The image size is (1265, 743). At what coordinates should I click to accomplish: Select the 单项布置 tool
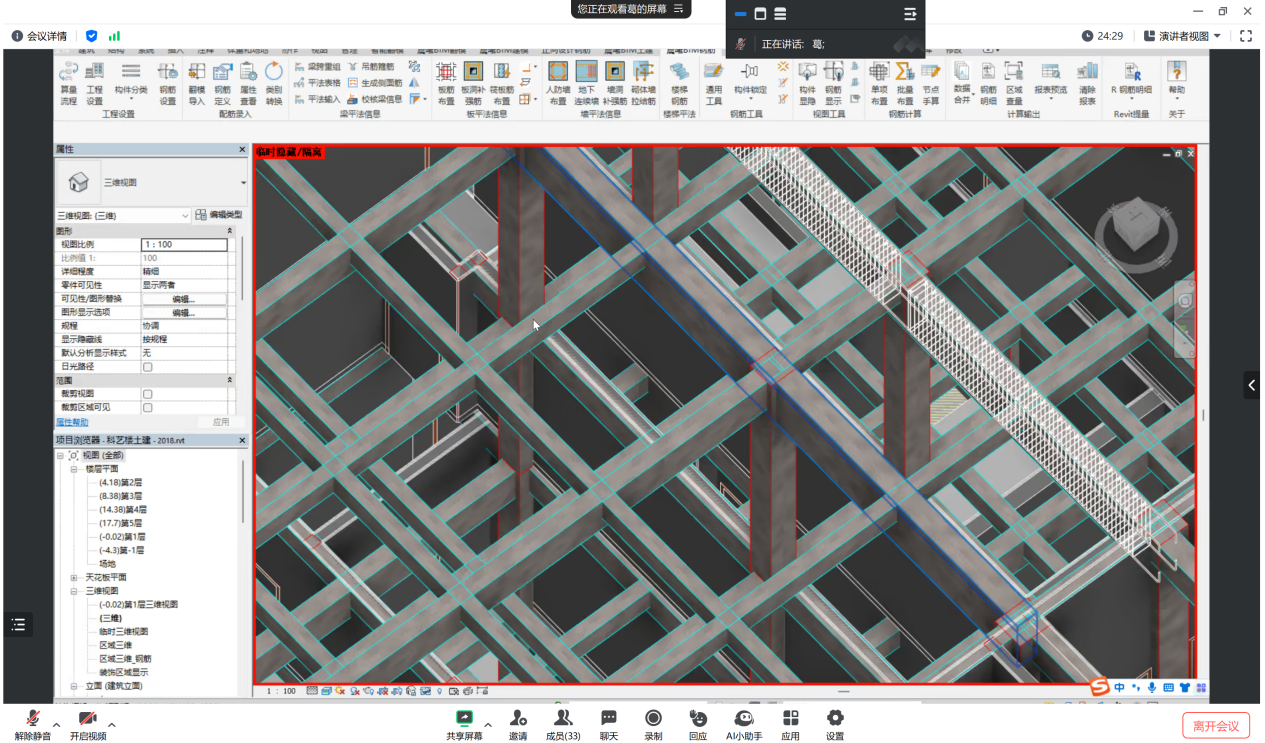pyautogui.click(x=879, y=83)
